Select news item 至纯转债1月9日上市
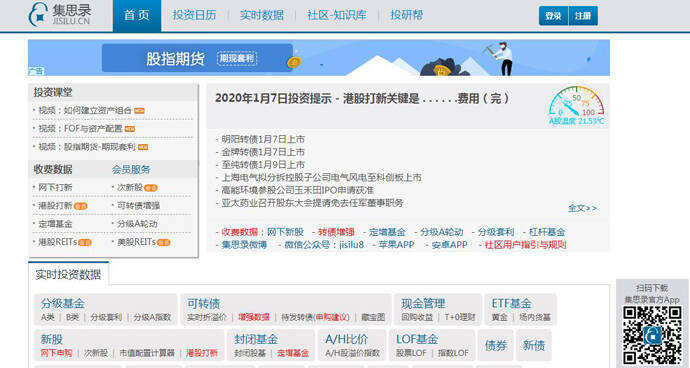The image size is (690, 368). (x=263, y=165)
